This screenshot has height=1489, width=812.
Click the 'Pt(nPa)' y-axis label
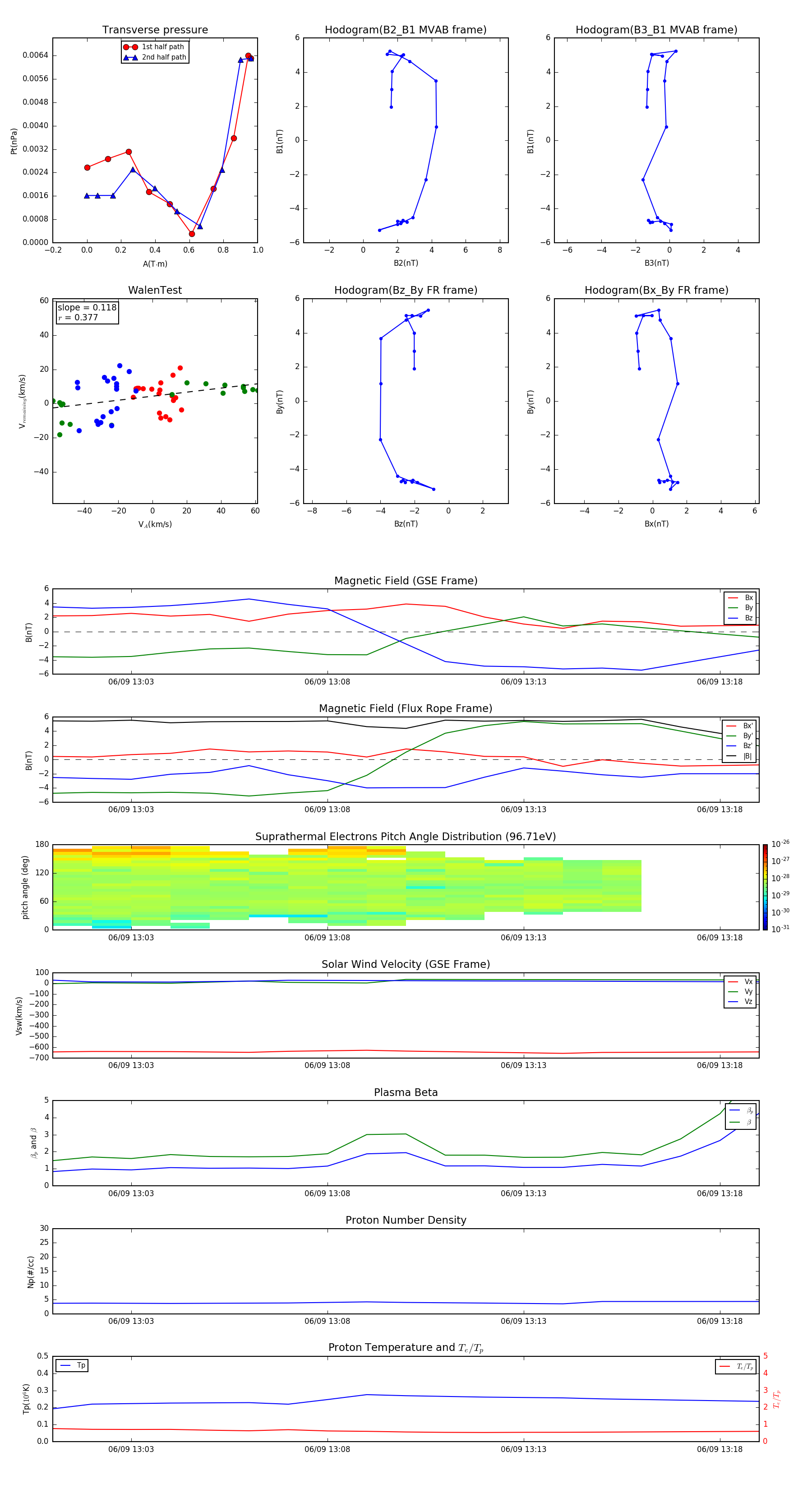(14, 141)
